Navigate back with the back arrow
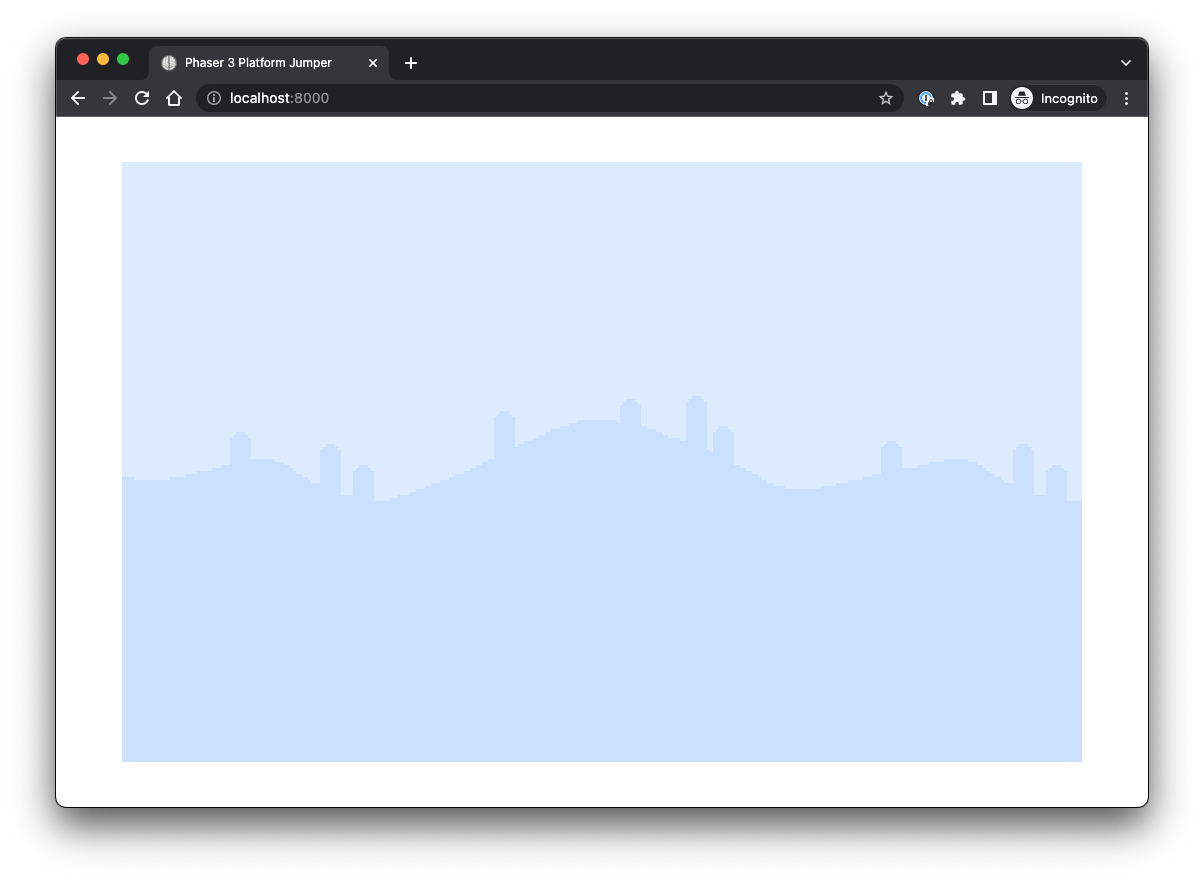The width and height of the screenshot is (1204, 881). tap(77, 98)
